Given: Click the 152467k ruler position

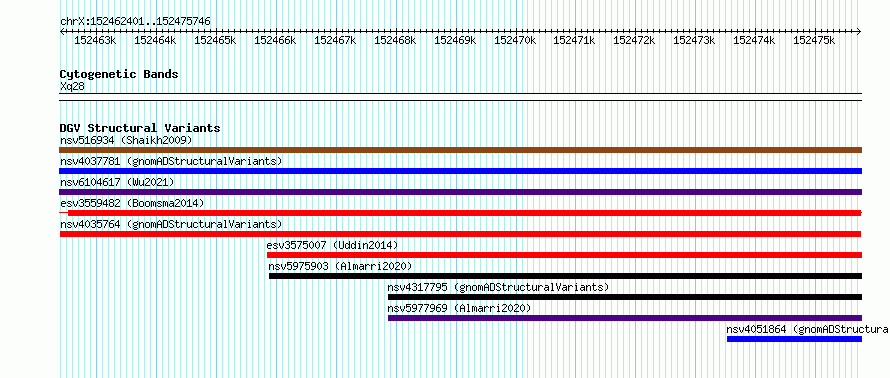Looking at the screenshot, I should 335,40.
